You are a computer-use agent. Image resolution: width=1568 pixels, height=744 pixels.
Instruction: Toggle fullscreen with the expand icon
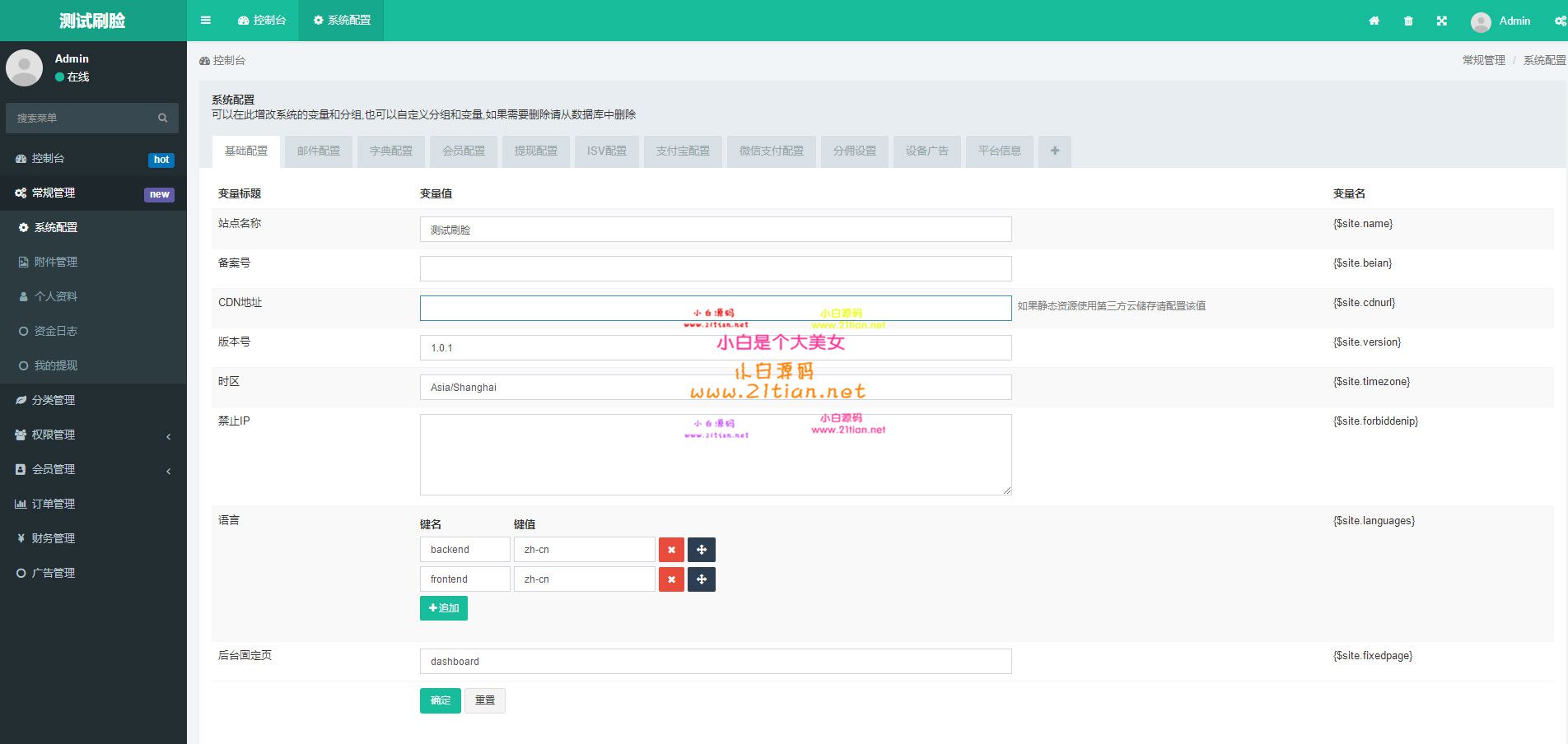1442,21
